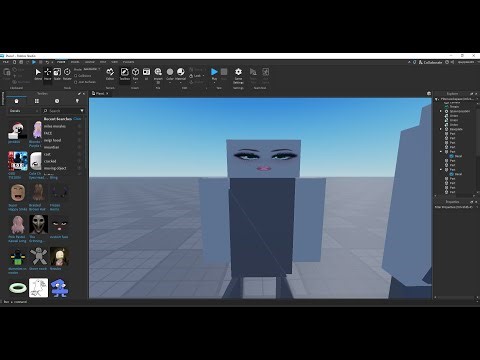Switch to the AVATAR ribbon tab
This screenshot has height=360, width=480.
pyautogui.click(x=90, y=62)
